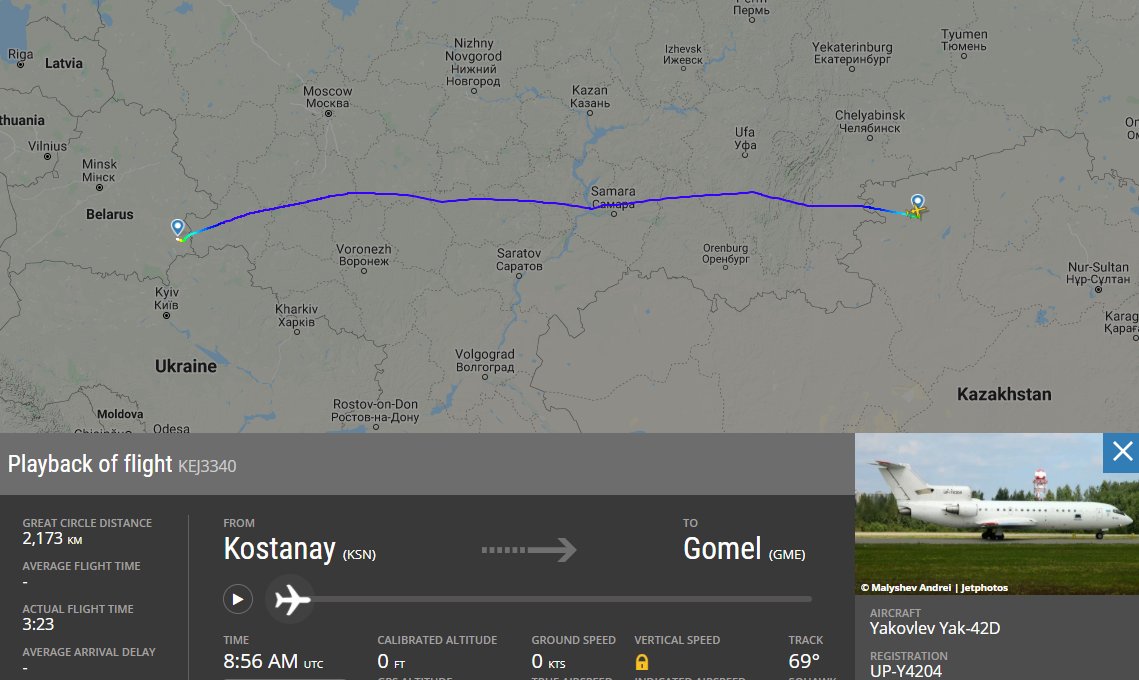The width and height of the screenshot is (1139, 680).
Task: Click the UP-Y4204 registration text
Action: [906, 671]
